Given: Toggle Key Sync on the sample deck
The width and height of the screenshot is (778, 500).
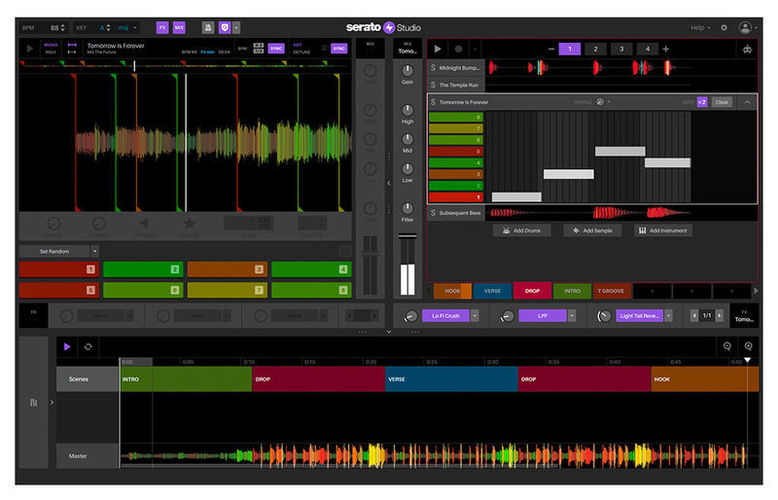Looking at the screenshot, I should [339, 48].
